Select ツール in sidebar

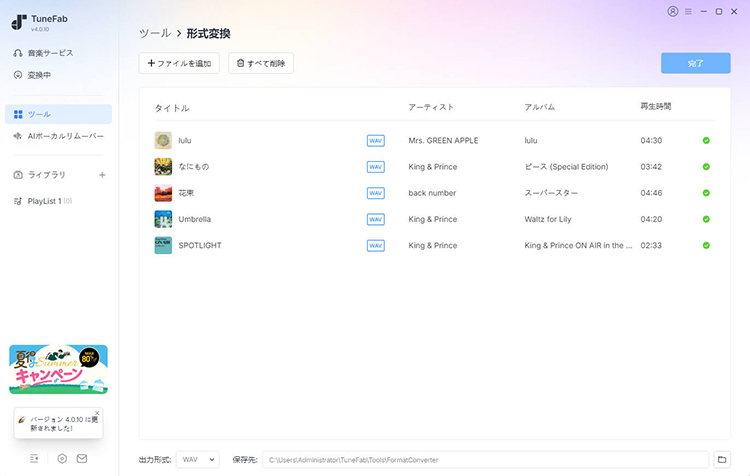pyautogui.click(x=58, y=114)
